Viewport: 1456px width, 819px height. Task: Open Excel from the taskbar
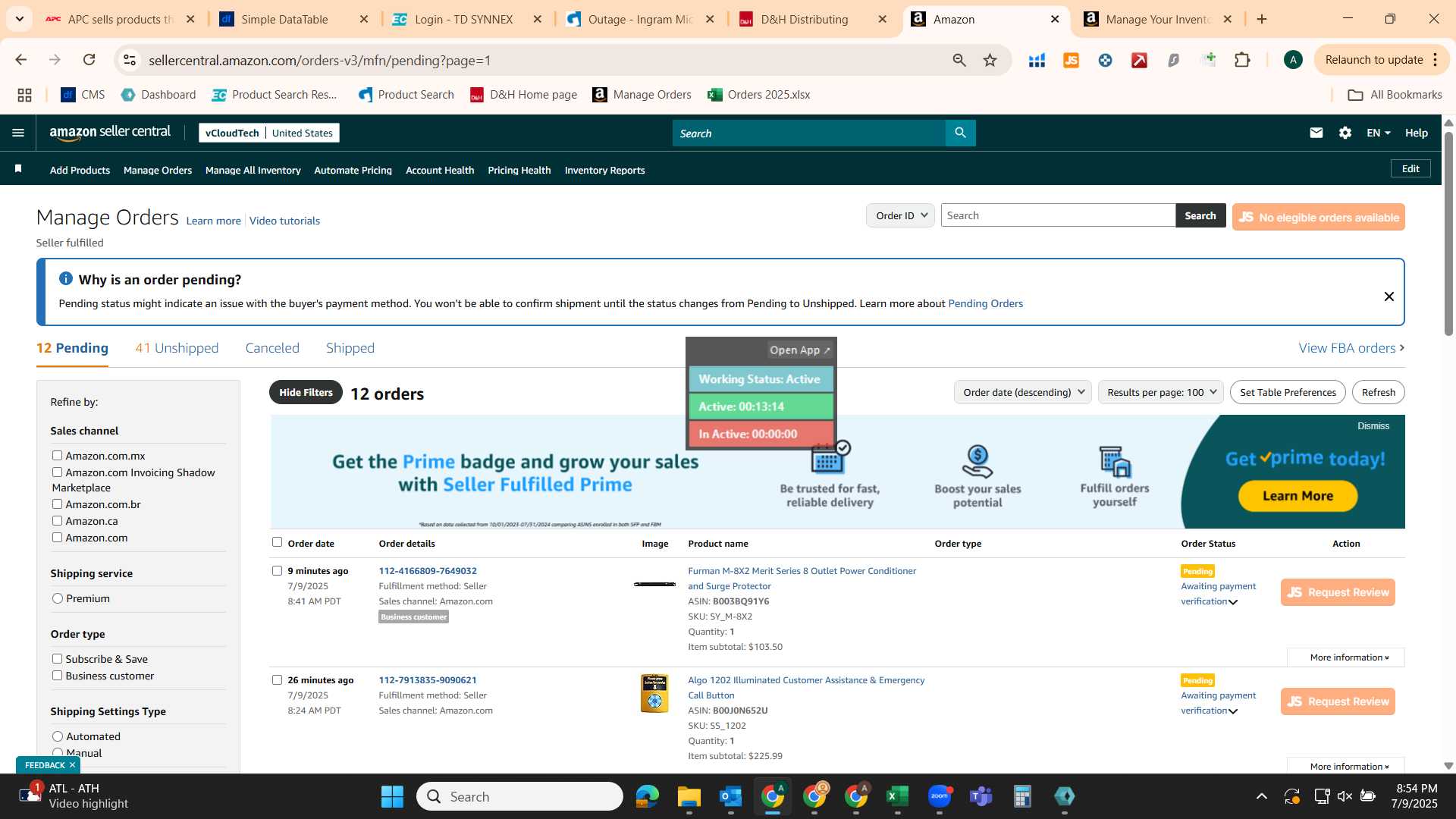pyautogui.click(x=897, y=796)
